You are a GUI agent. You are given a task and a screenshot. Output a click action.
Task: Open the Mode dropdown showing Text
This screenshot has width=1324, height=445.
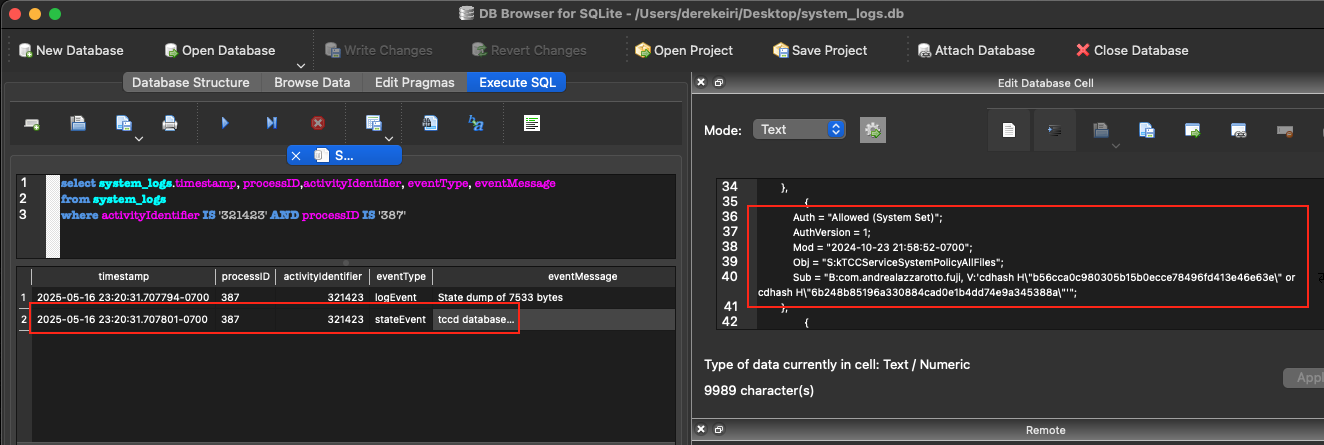[x=799, y=130]
